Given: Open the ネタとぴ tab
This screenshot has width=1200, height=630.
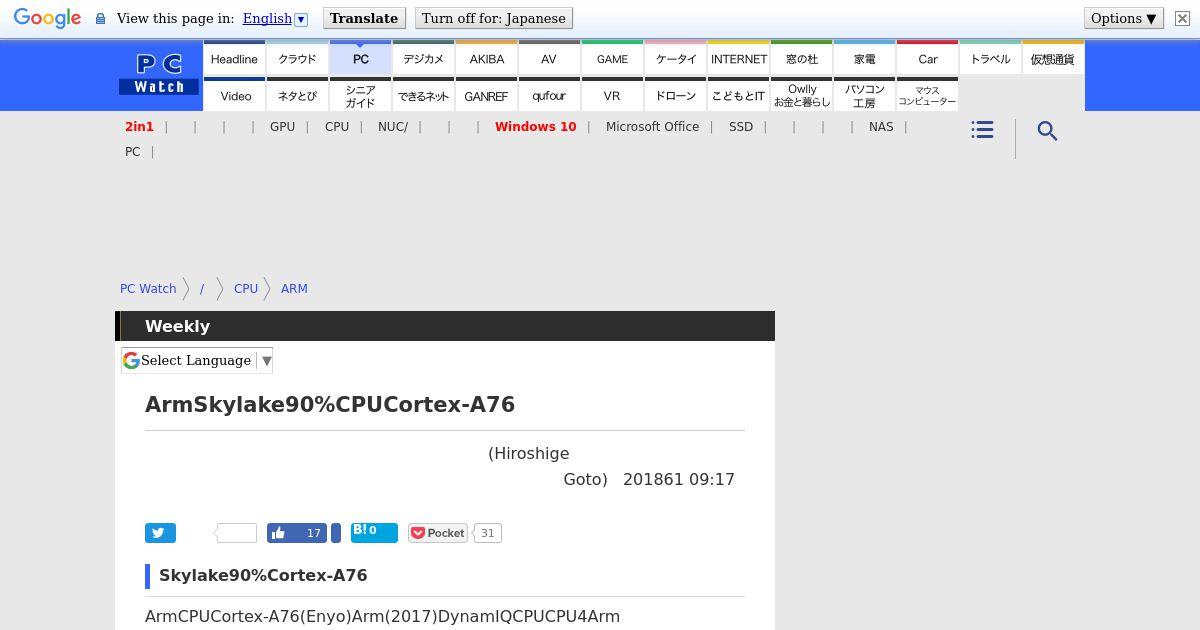Looking at the screenshot, I should pos(297,95).
